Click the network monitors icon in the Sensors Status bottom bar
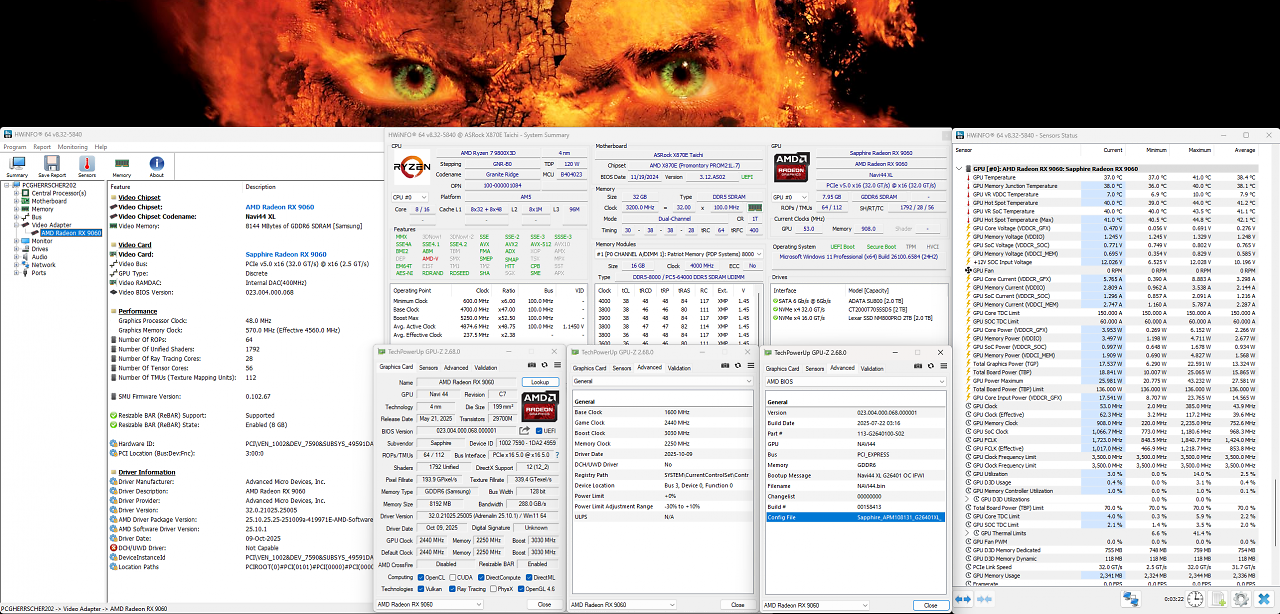 (1132, 598)
